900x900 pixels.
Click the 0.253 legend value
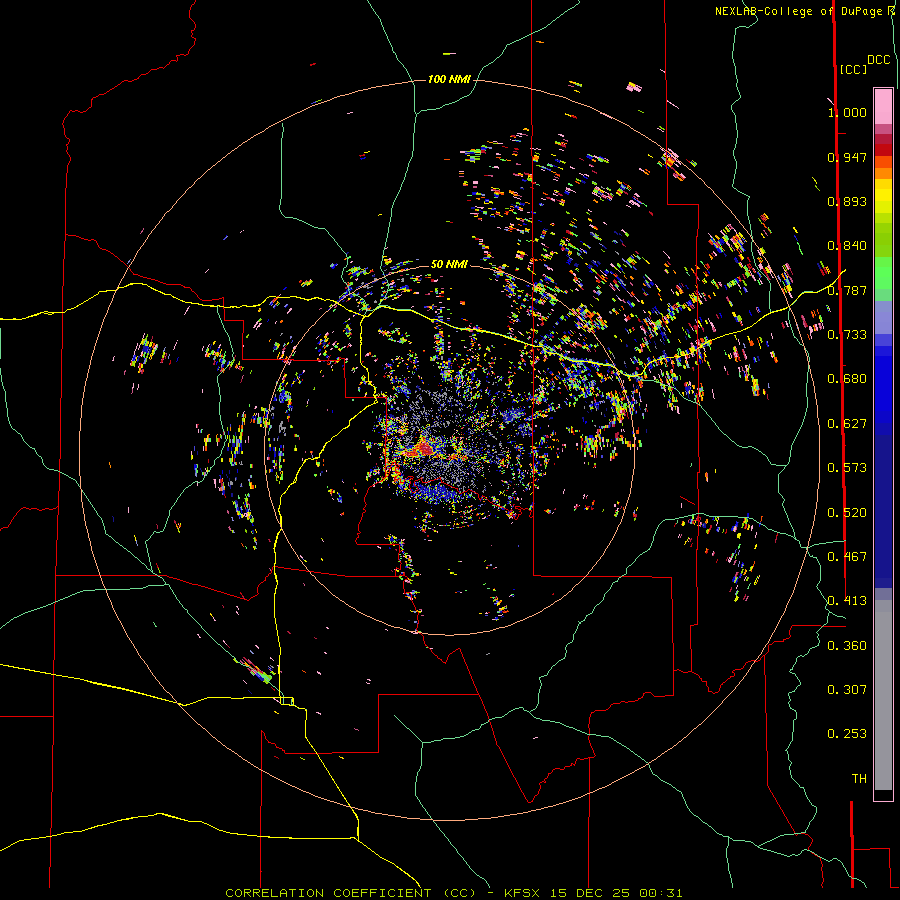(x=847, y=734)
